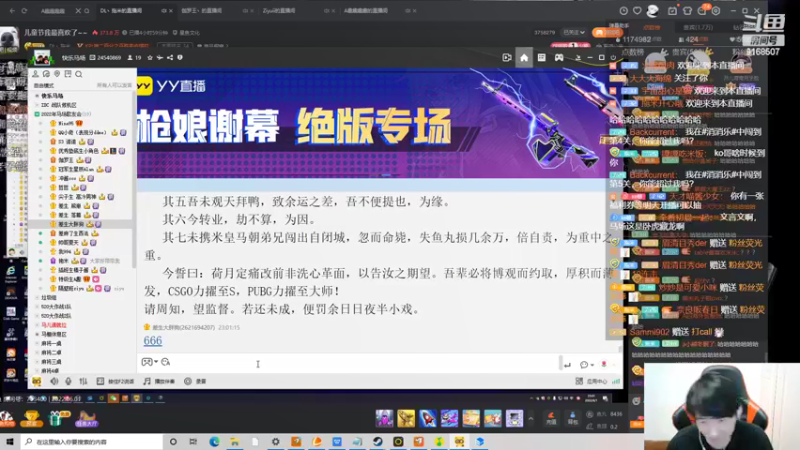Viewport: 800px width, 450px height.
Task: Collapse the 2022年 channel group
Action: click(37, 114)
